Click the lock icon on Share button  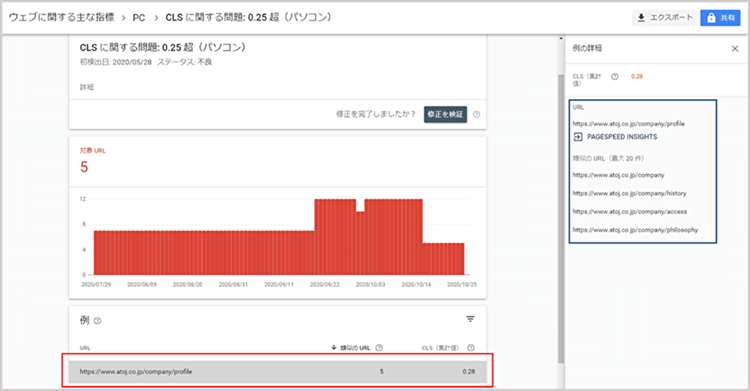711,18
